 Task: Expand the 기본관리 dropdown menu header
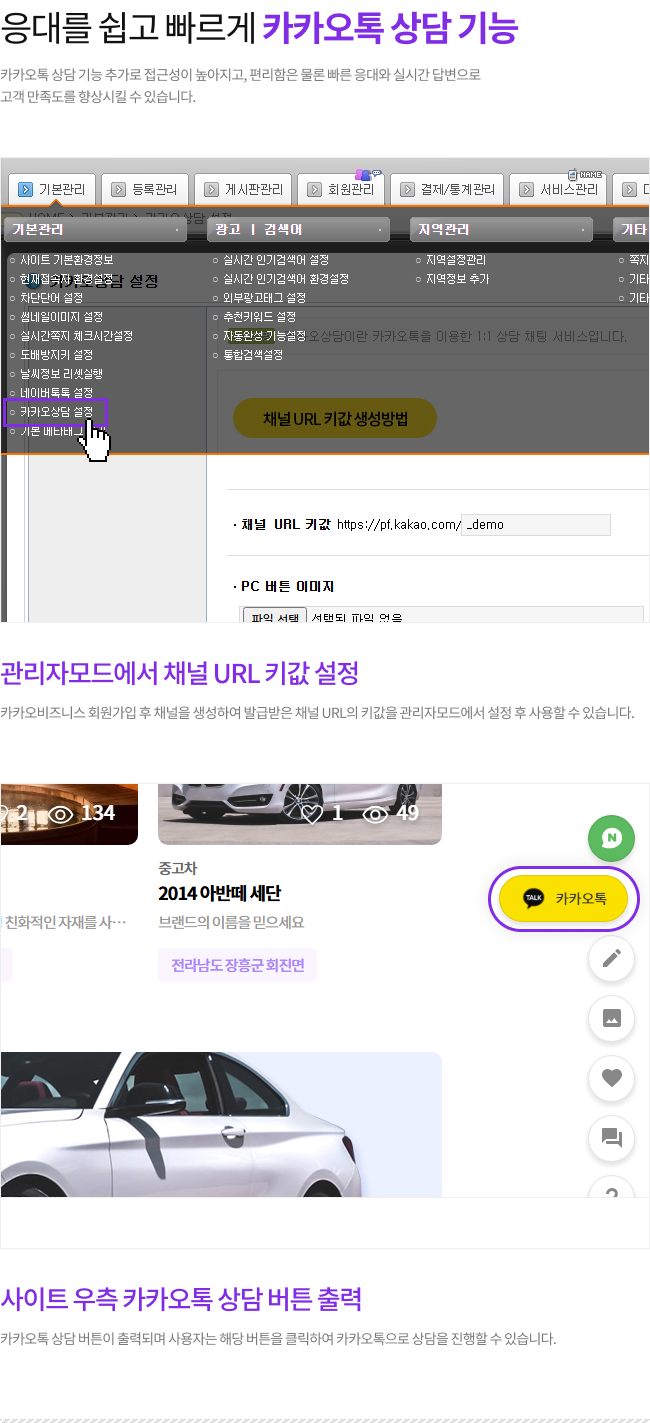click(95, 230)
